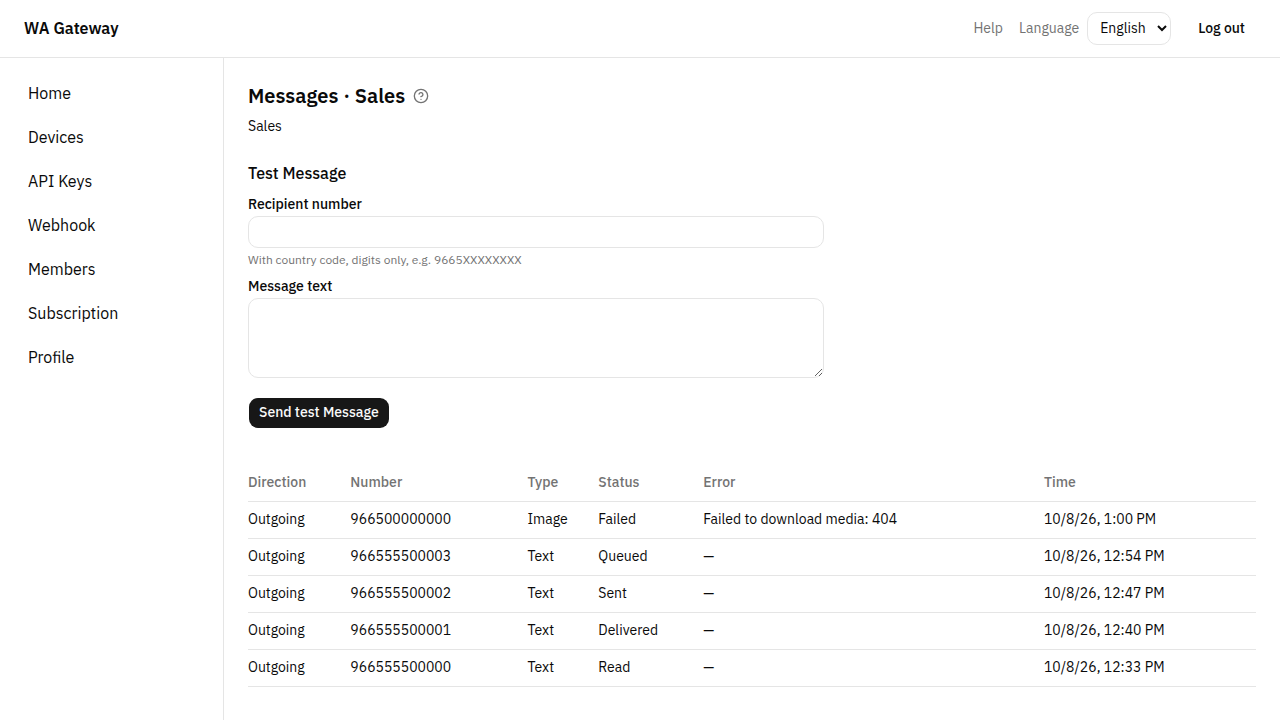Image resolution: width=1280 pixels, height=720 pixels.
Task: Open the Webhook section
Action: 62,225
